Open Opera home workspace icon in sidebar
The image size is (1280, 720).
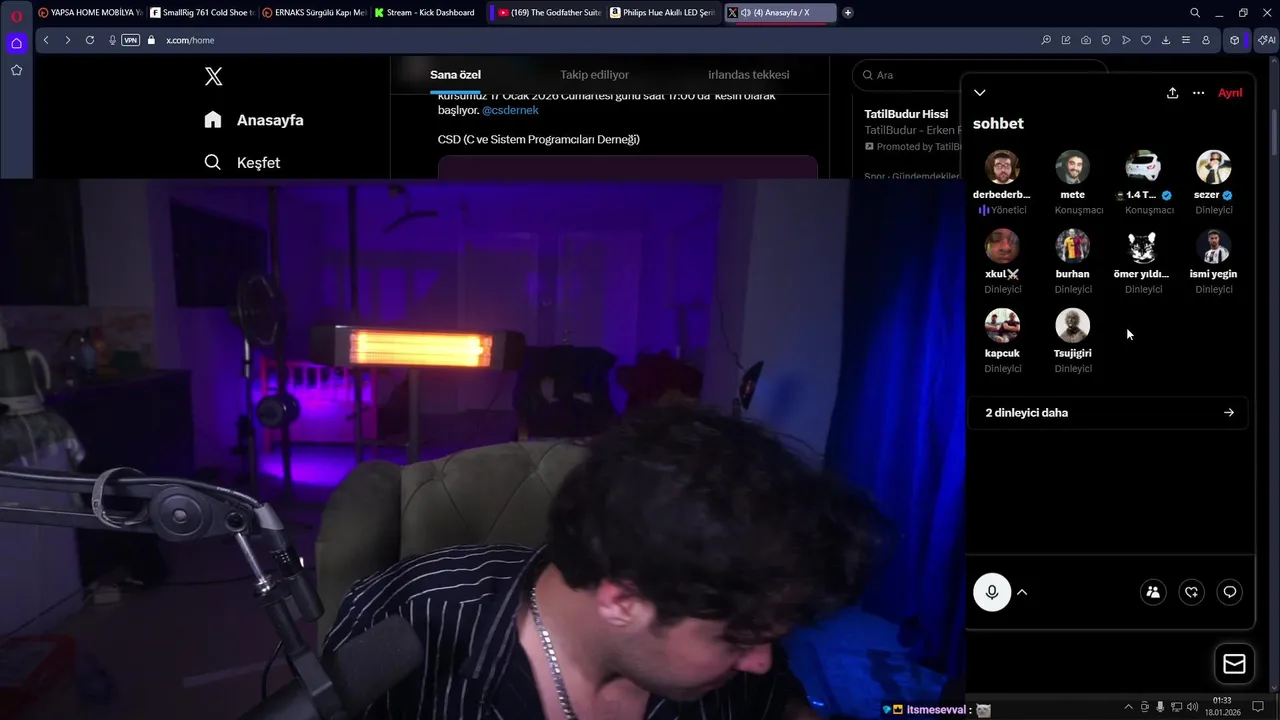click(x=16, y=43)
